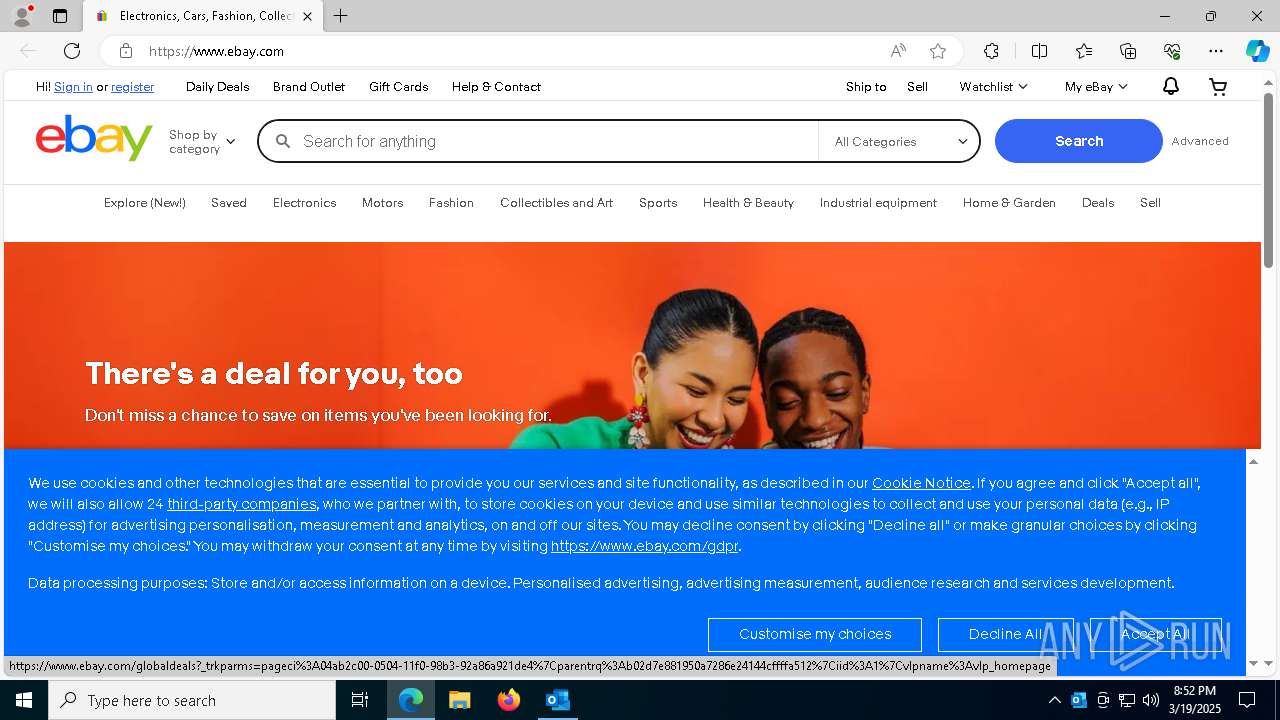The width and height of the screenshot is (1280, 720).
Task: Click the blue Search button
Action: pos(1079,141)
